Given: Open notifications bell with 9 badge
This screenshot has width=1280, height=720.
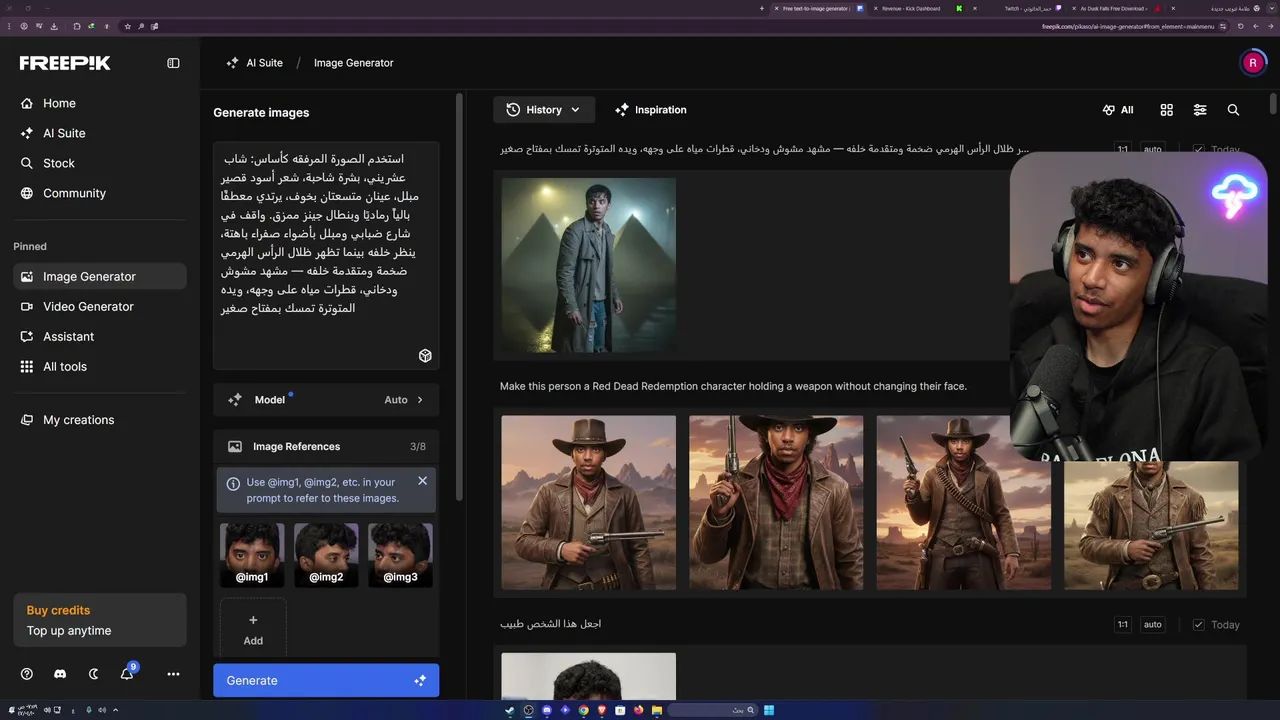Looking at the screenshot, I should tap(127, 673).
